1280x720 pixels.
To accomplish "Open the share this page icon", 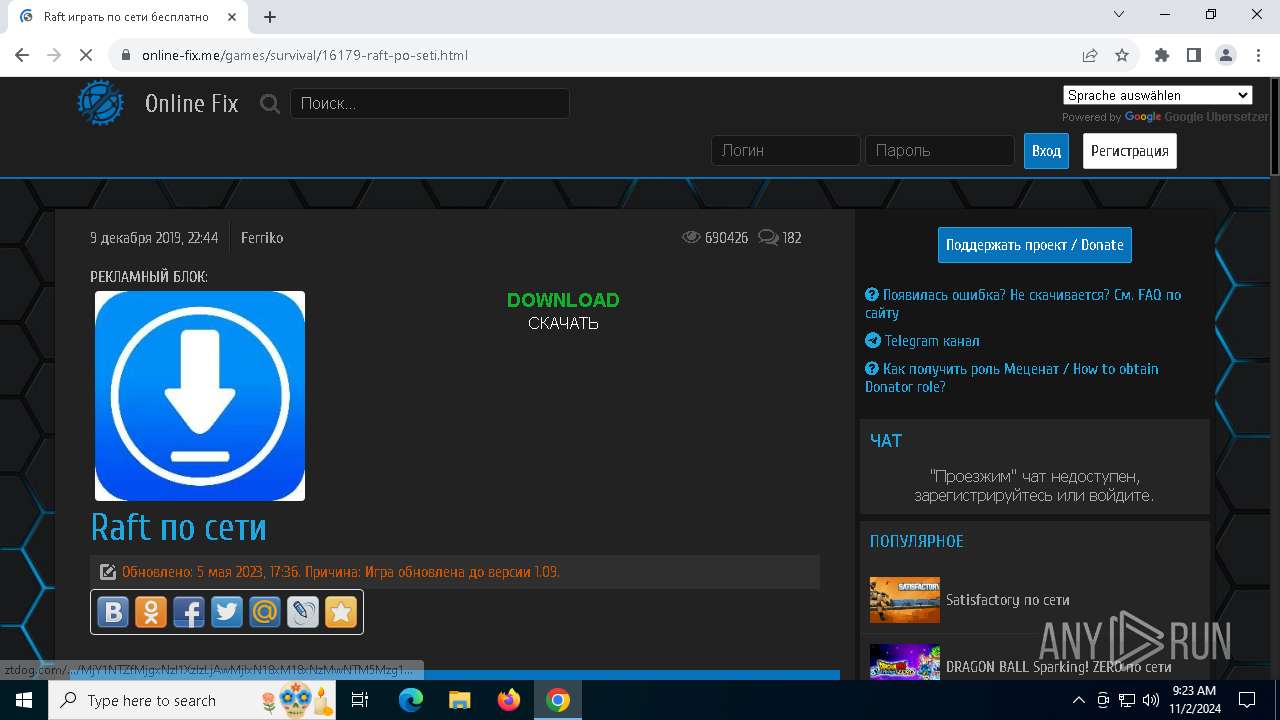I will (x=1090, y=55).
